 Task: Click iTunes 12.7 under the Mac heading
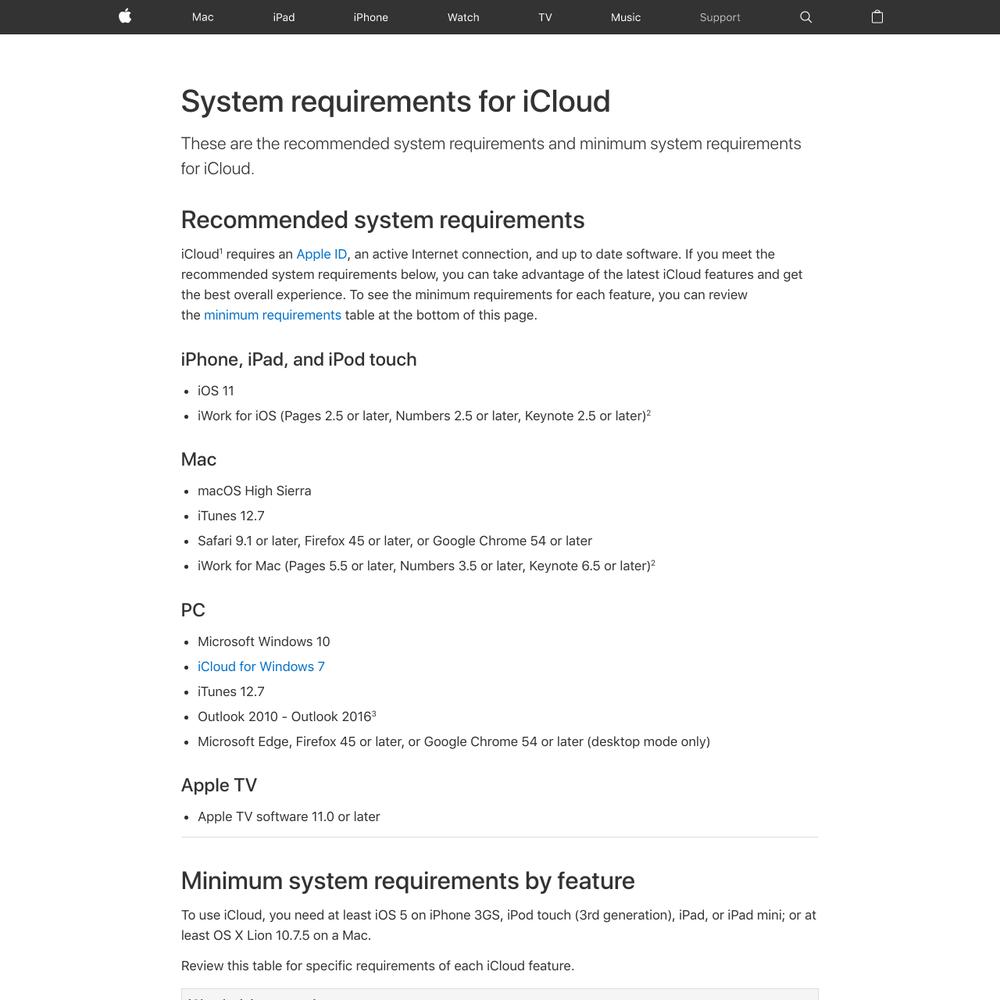[x=231, y=516]
